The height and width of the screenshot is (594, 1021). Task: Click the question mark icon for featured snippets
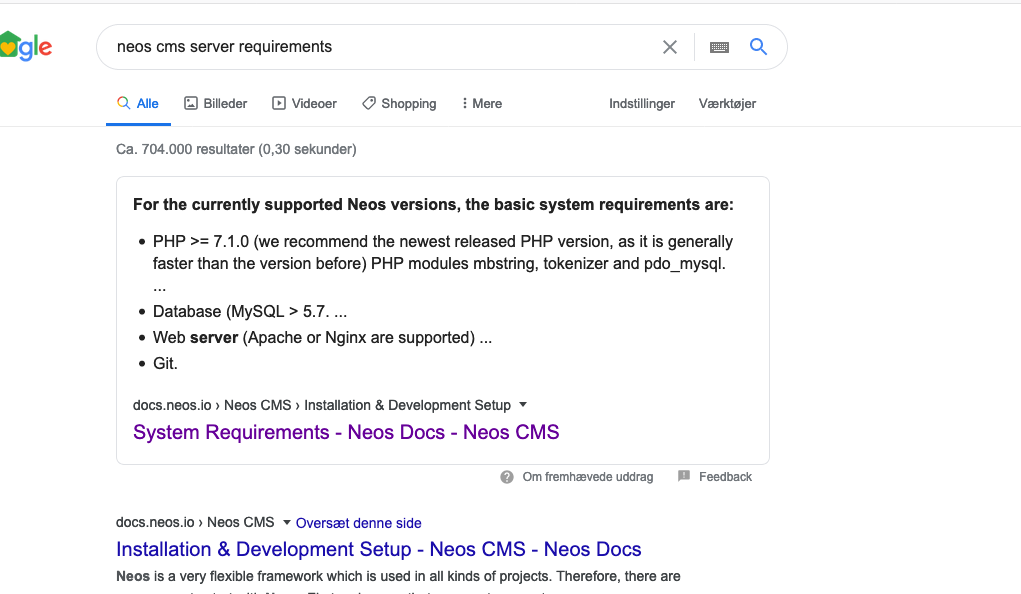point(507,477)
